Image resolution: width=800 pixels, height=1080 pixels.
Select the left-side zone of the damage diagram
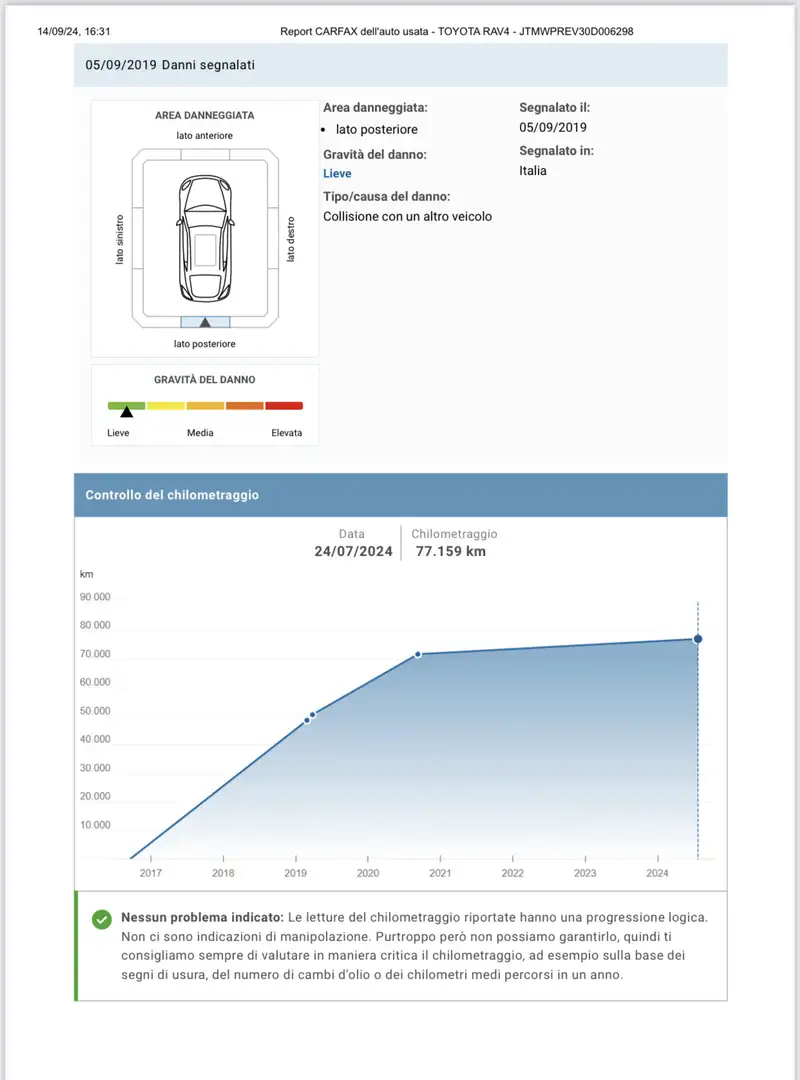point(137,238)
